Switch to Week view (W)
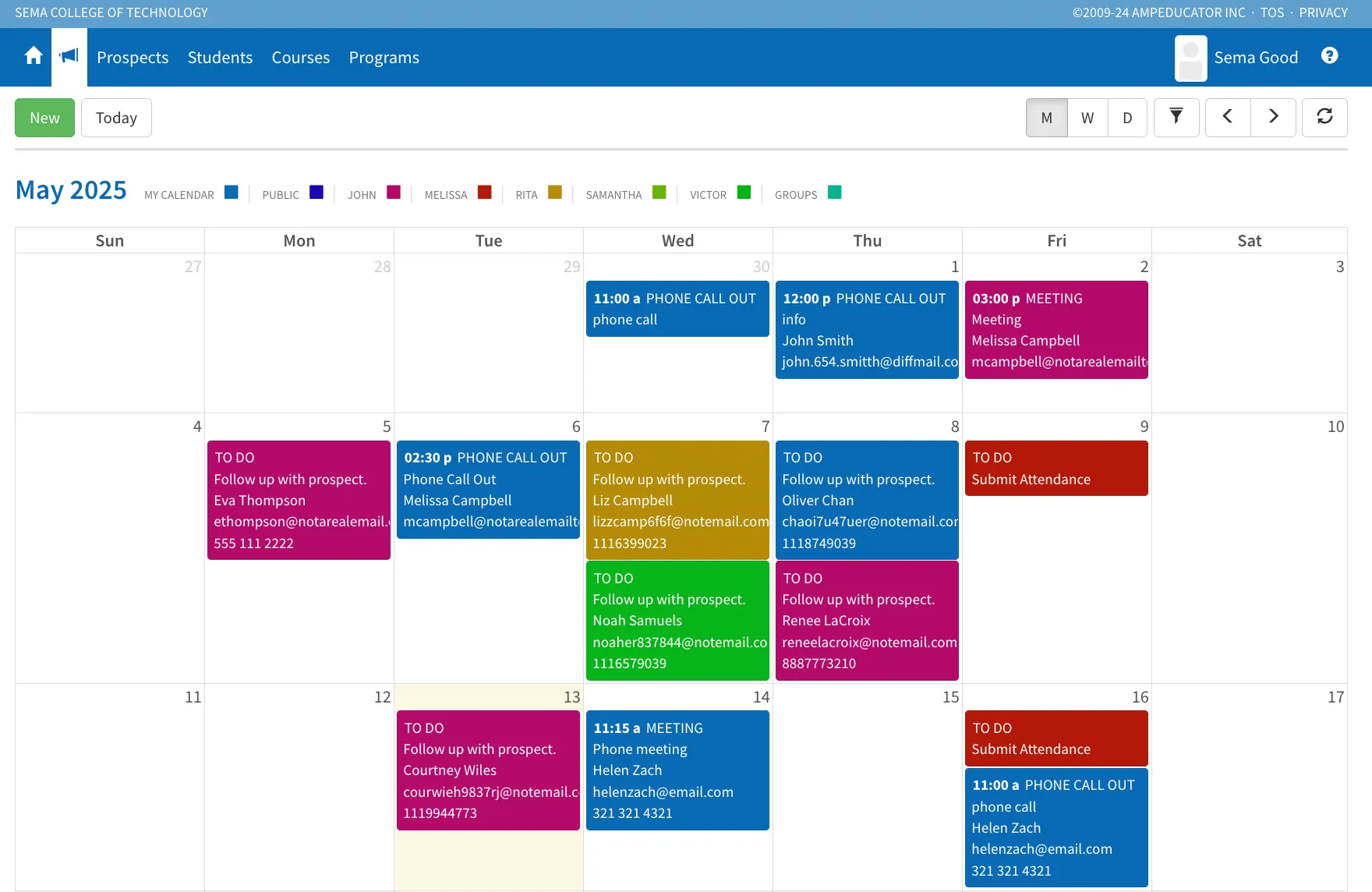The width and height of the screenshot is (1372, 892). [x=1087, y=118]
